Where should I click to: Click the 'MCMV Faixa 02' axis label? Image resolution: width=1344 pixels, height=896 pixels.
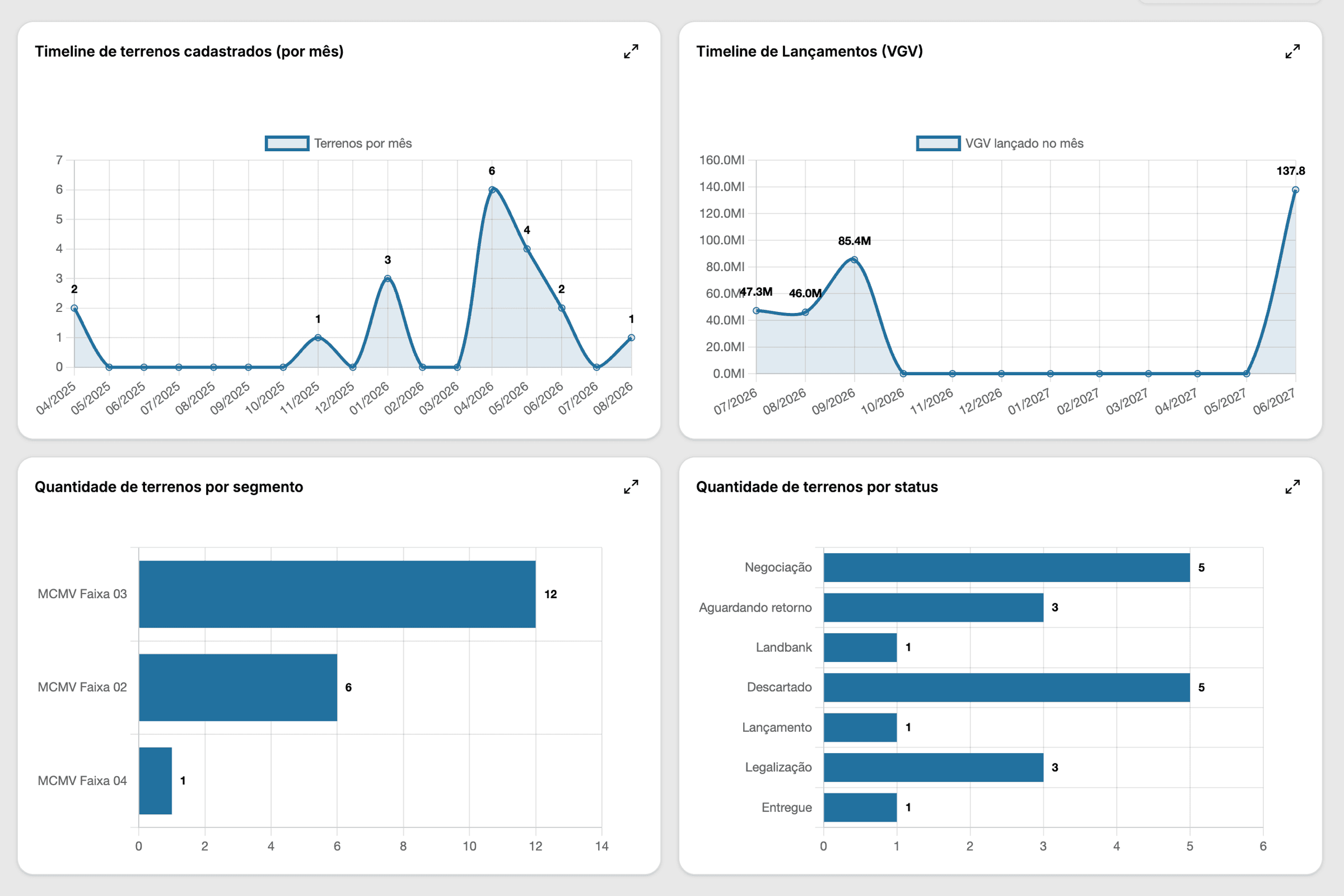(82, 688)
